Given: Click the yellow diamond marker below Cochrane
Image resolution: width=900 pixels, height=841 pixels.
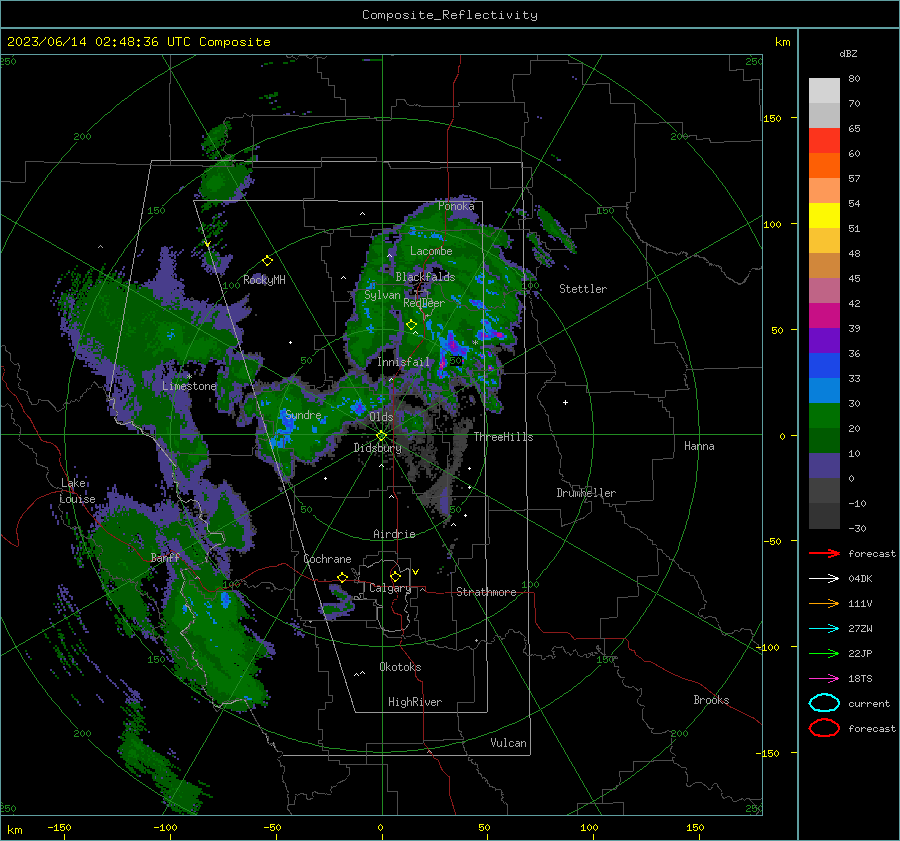Looking at the screenshot, I should click(342, 578).
